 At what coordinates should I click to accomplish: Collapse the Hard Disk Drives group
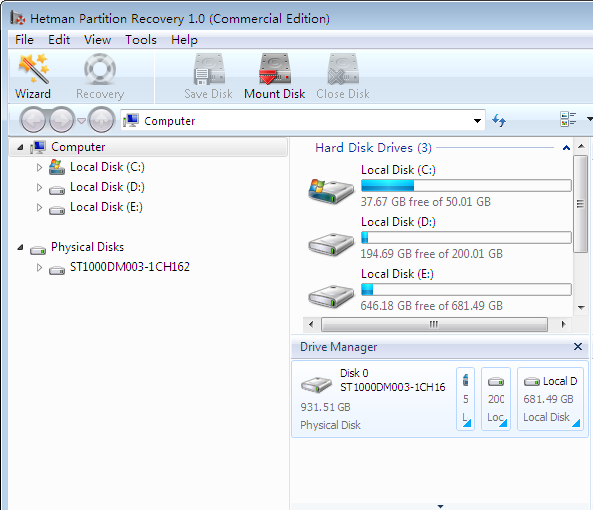tap(566, 148)
